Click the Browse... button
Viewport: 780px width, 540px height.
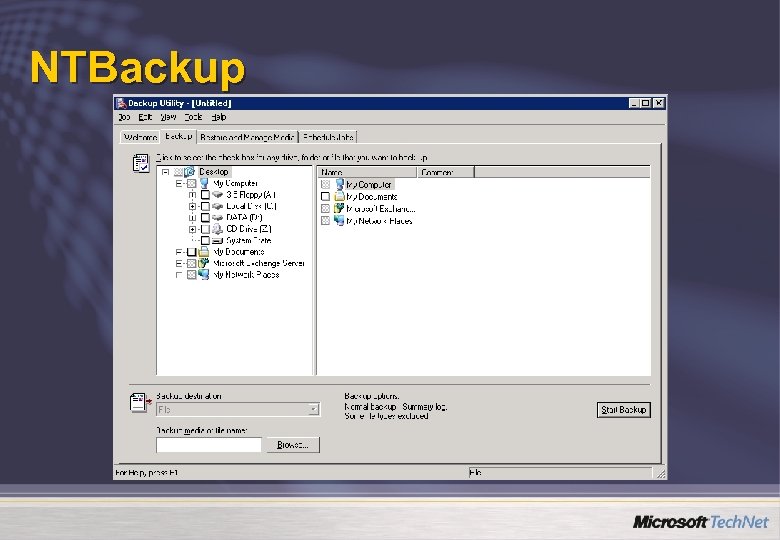point(292,445)
